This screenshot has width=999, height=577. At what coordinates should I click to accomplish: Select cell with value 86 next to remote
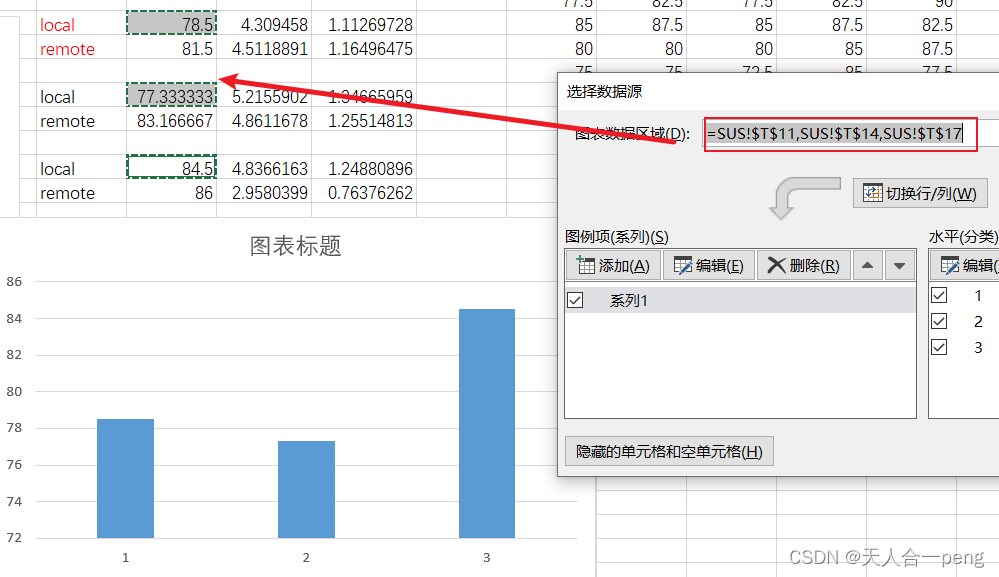[171, 193]
